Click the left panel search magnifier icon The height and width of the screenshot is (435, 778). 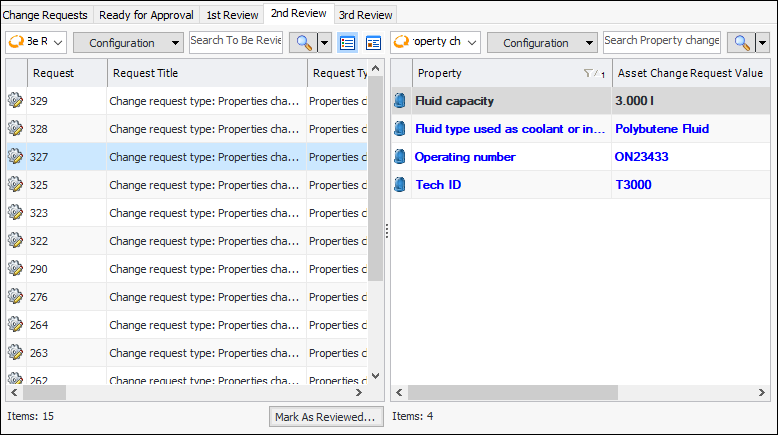point(302,43)
